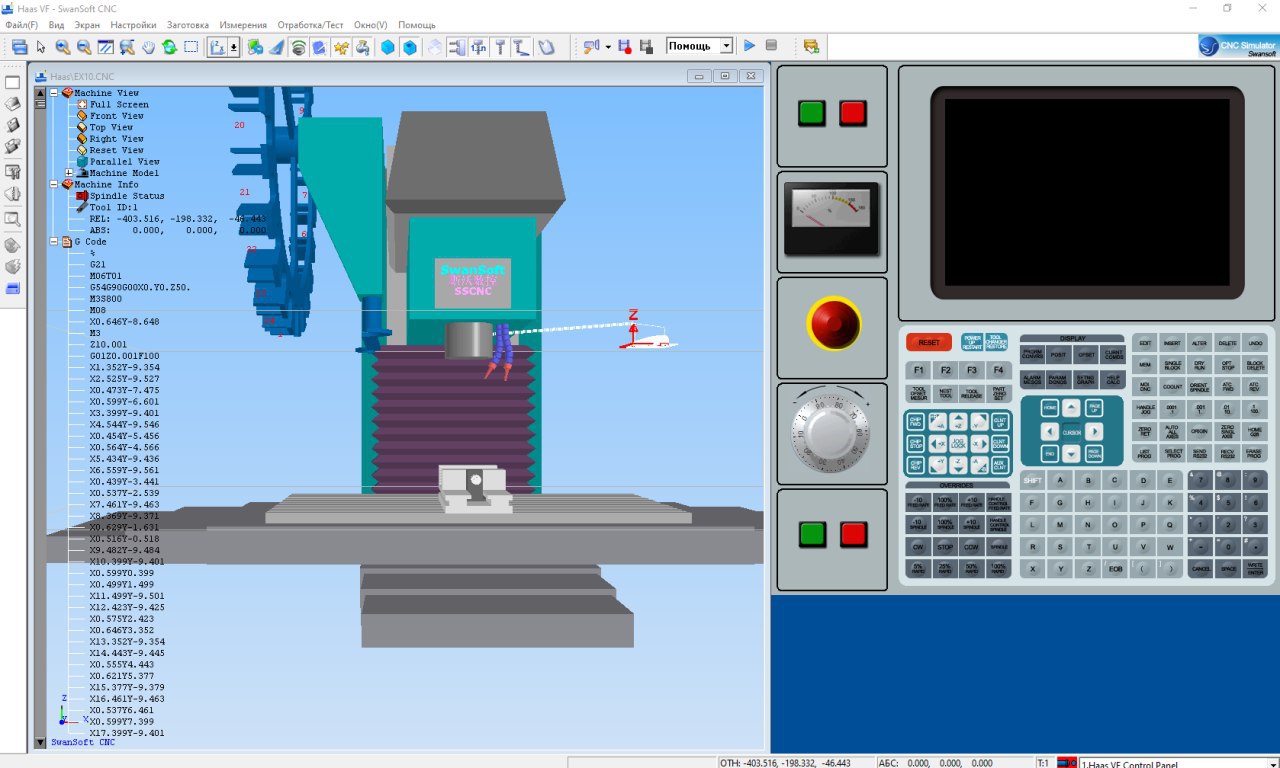Click the lower green cycle start button
This screenshot has height=768, width=1280.
click(812, 534)
